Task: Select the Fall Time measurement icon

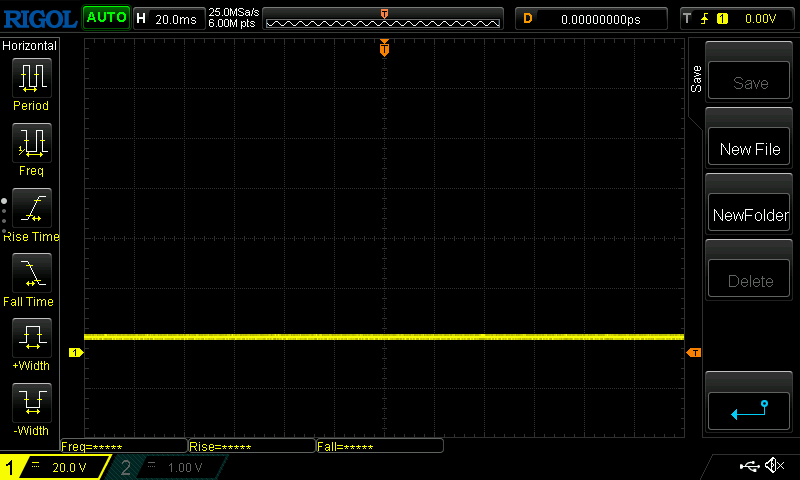Action: coord(32,272)
